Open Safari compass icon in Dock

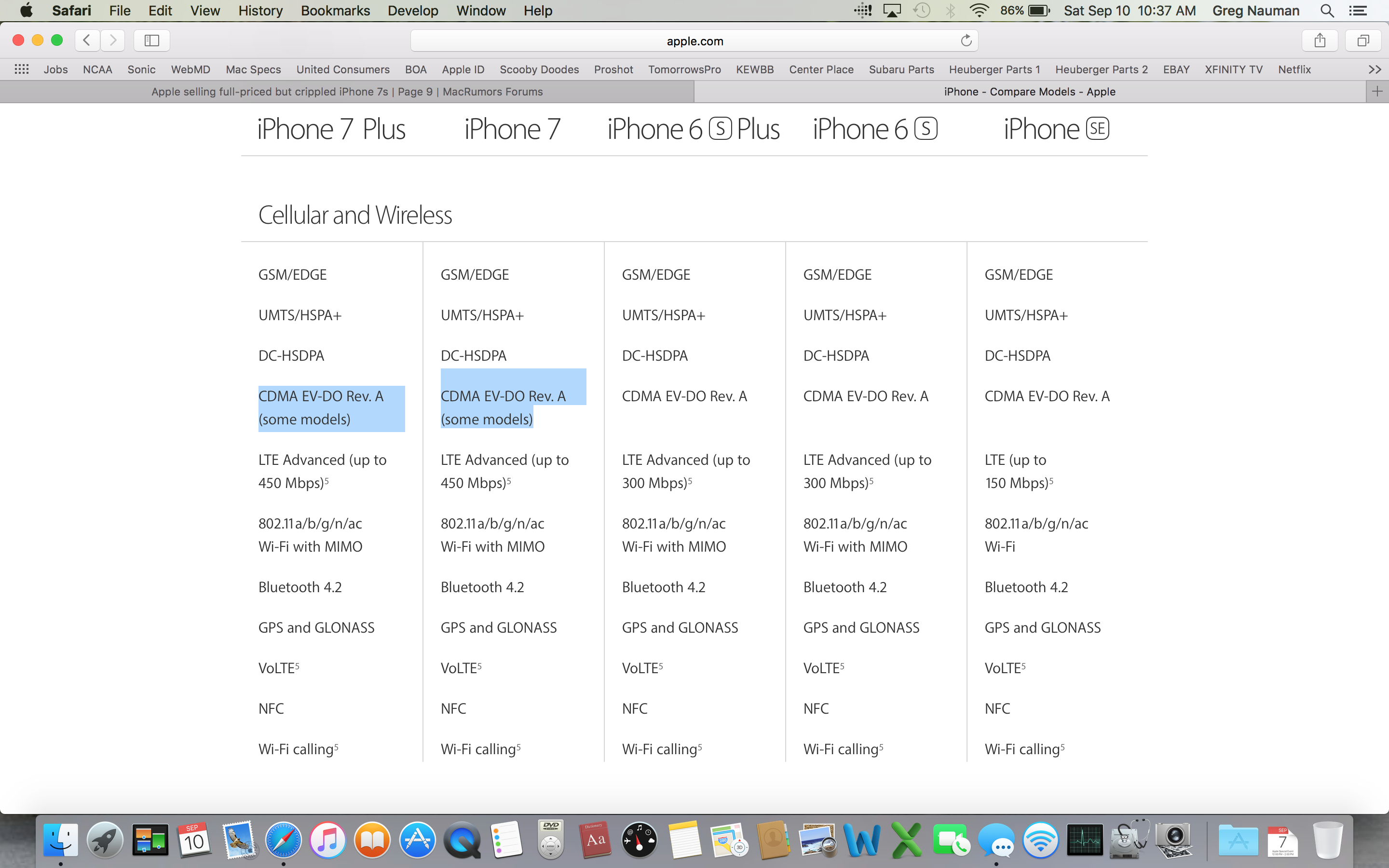point(283,840)
